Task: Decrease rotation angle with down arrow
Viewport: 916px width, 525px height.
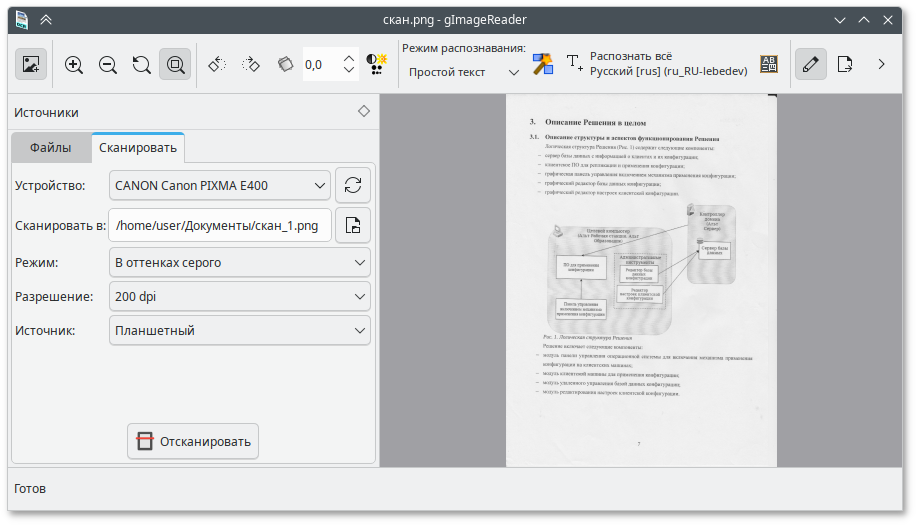Action: 349,70
